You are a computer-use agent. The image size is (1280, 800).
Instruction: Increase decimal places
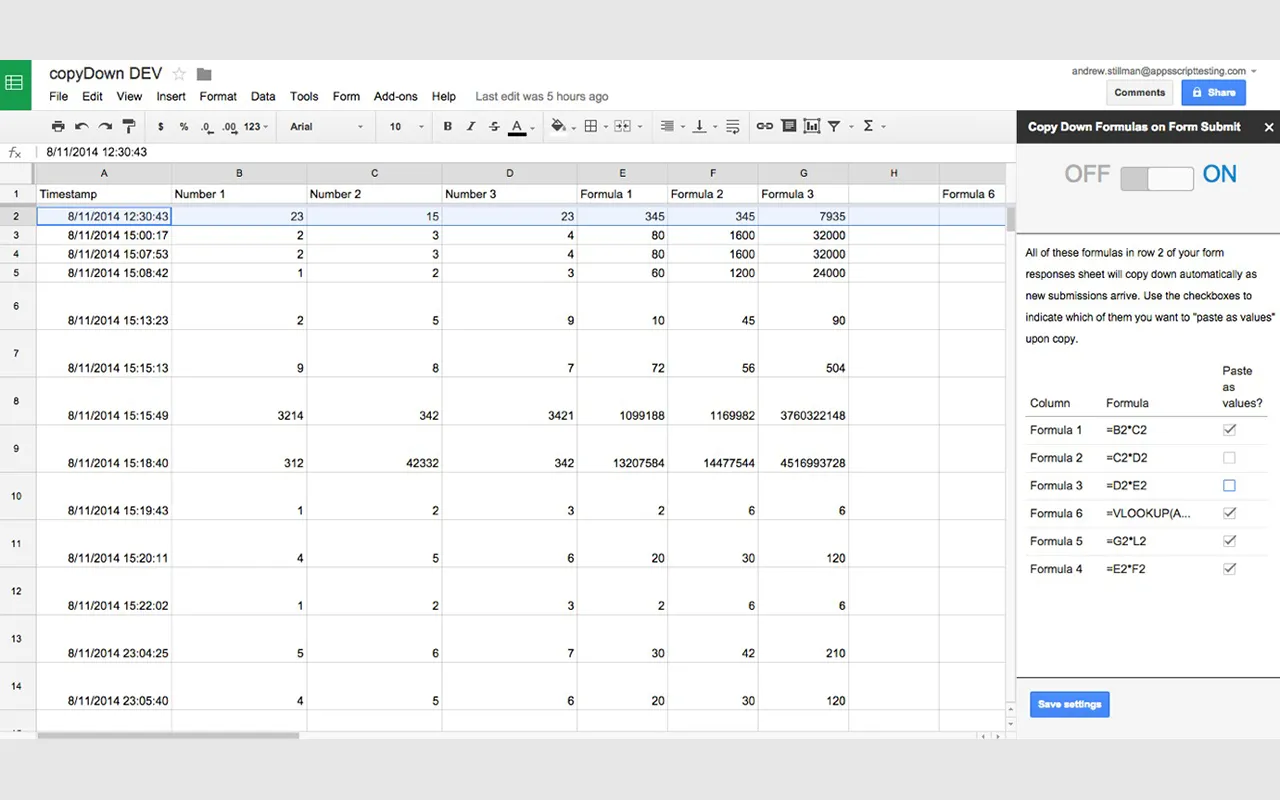229,127
